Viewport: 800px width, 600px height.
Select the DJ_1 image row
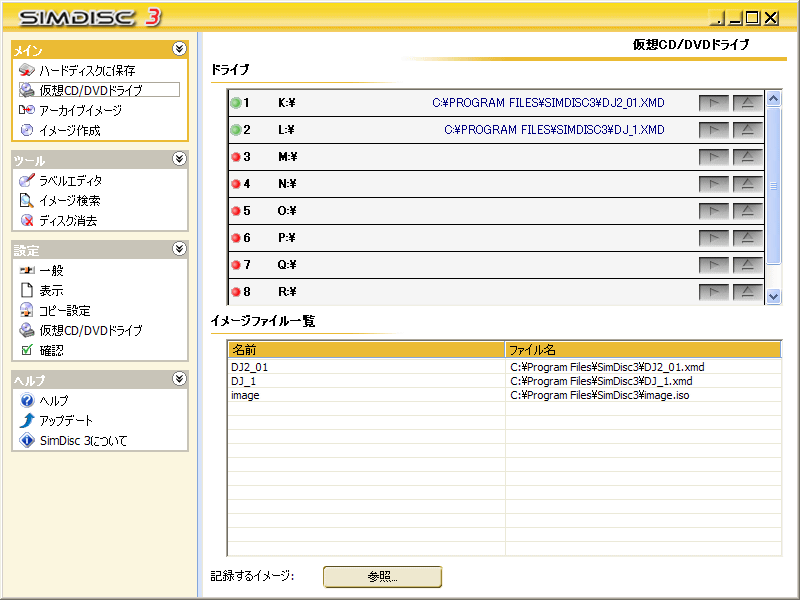click(505, 381)
